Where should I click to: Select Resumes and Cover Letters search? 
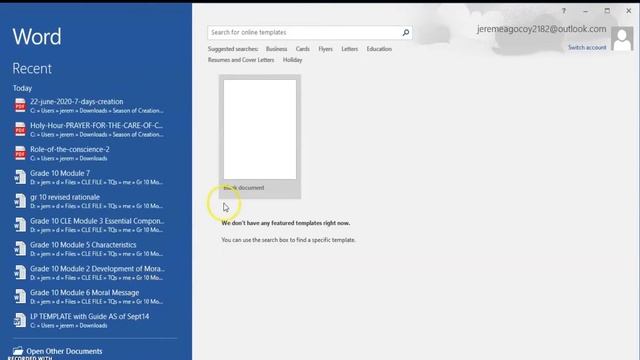click(241, 60)
